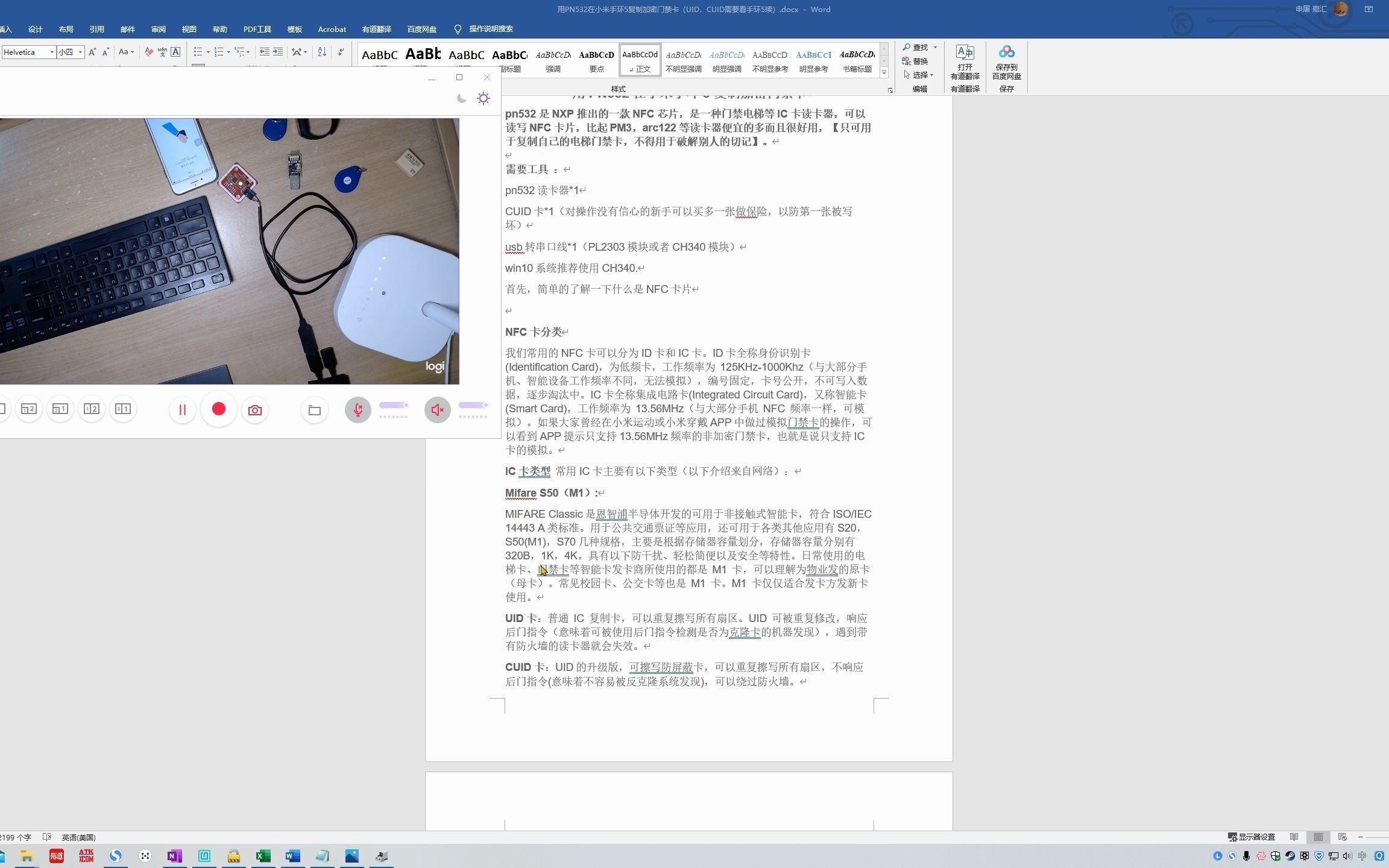Expand the styles gallery more arrow
This screenshot has width=1389, height=868.
(884, 73)
